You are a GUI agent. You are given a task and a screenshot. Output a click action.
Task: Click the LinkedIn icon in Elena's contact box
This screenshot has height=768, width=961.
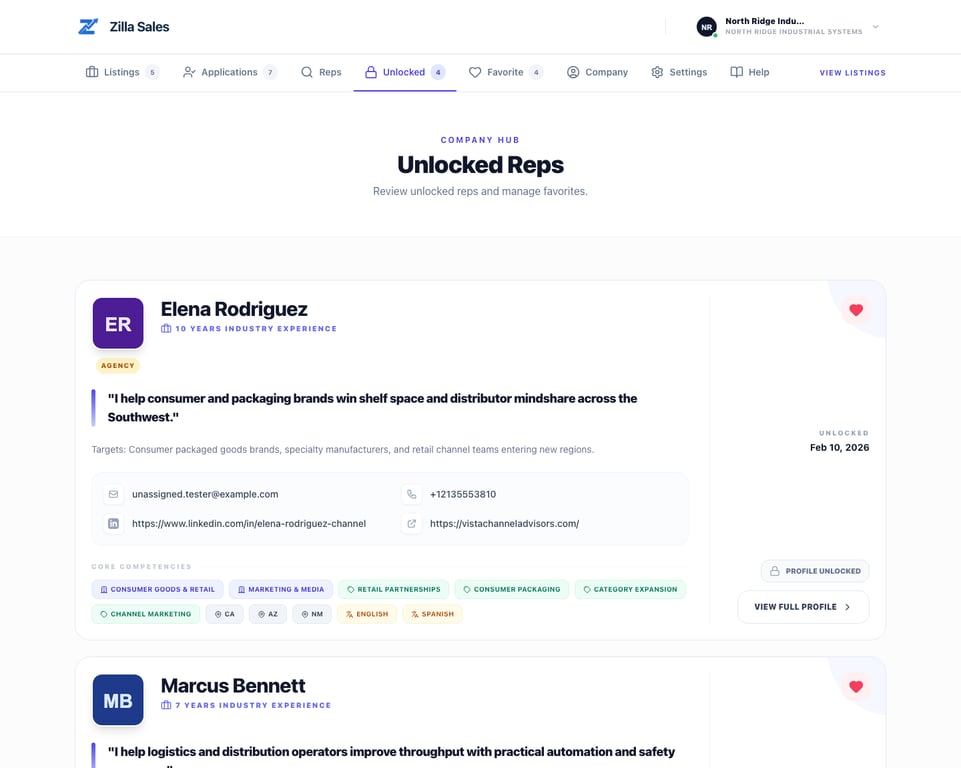coord(113,523)
